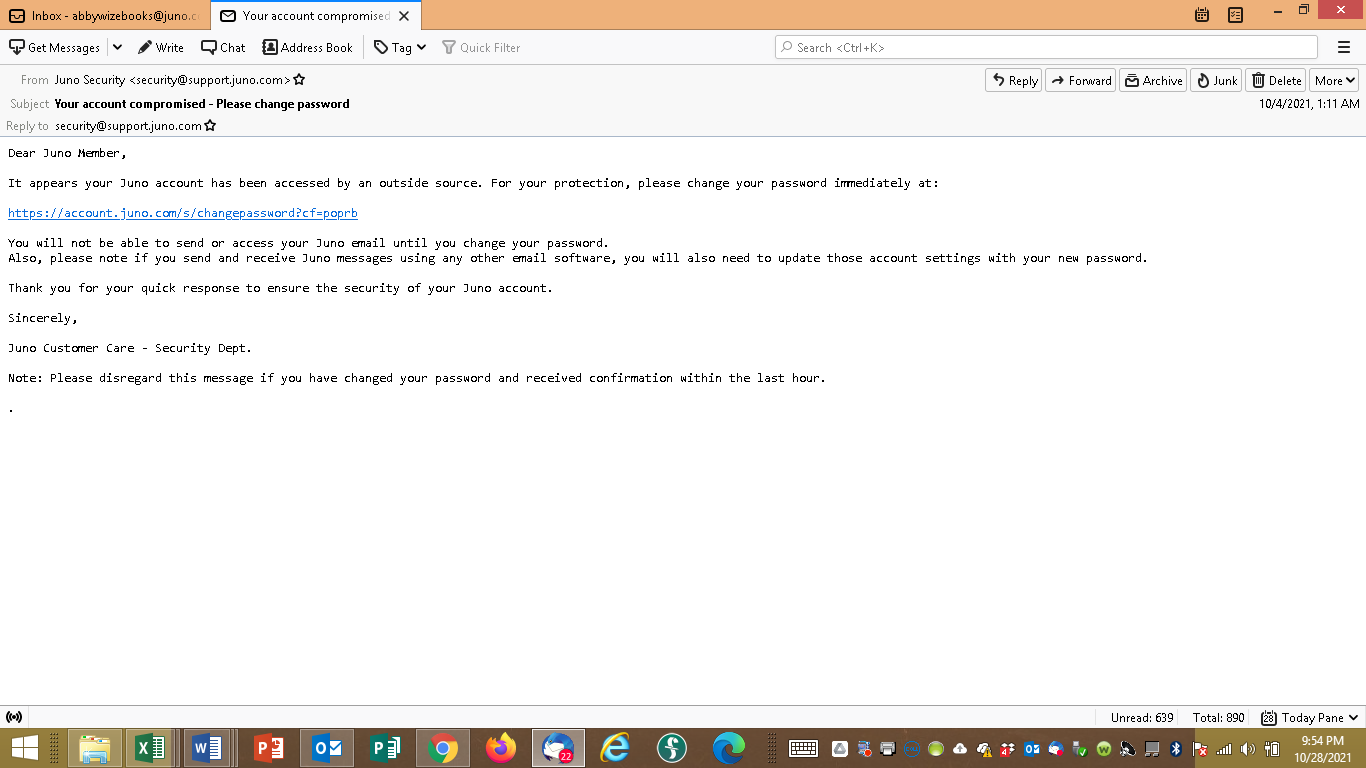
Task: Click the taskbar clock showing 9:54 PM
Action: pos(1322,748)
